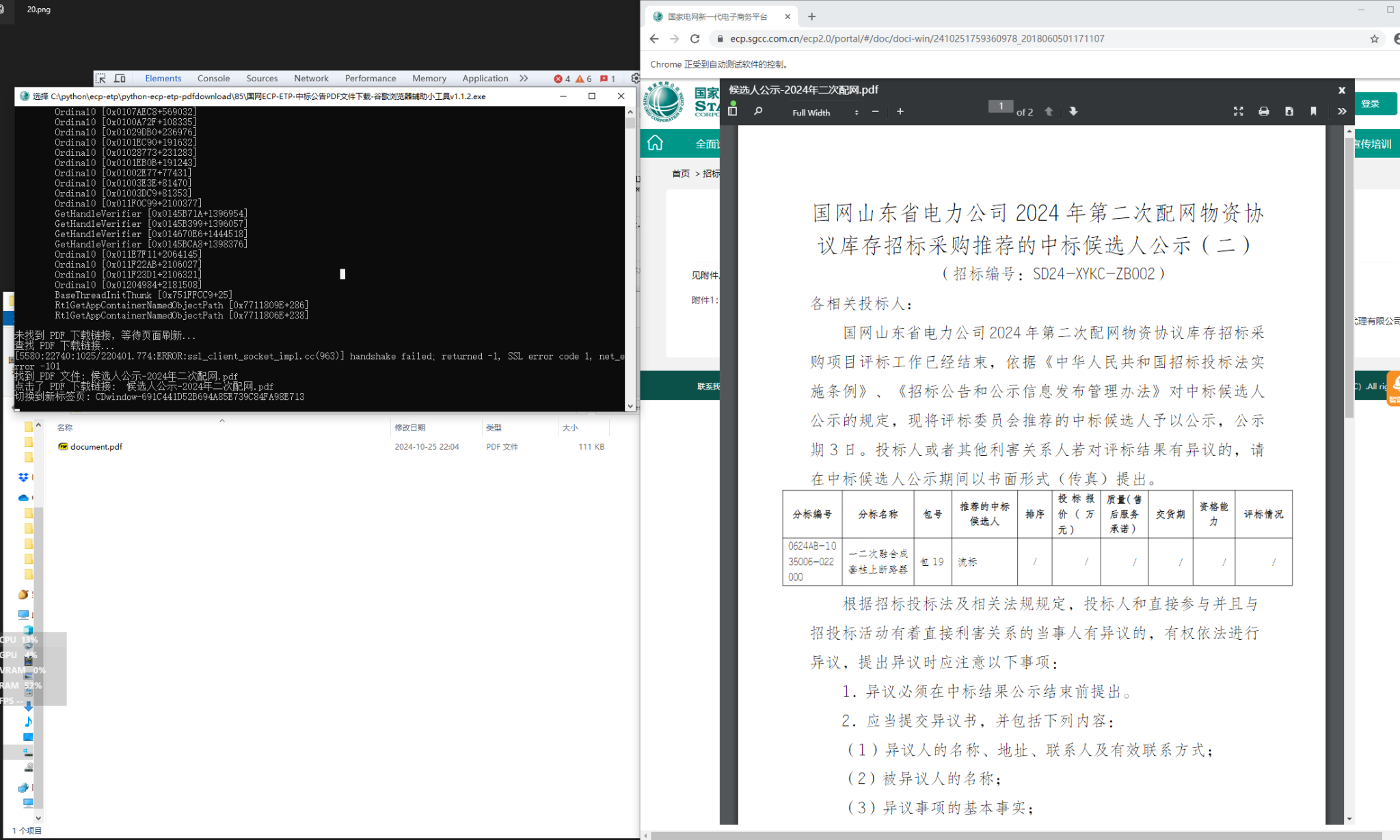Expand hidden DevTools panels chevron

pos(524,78)
